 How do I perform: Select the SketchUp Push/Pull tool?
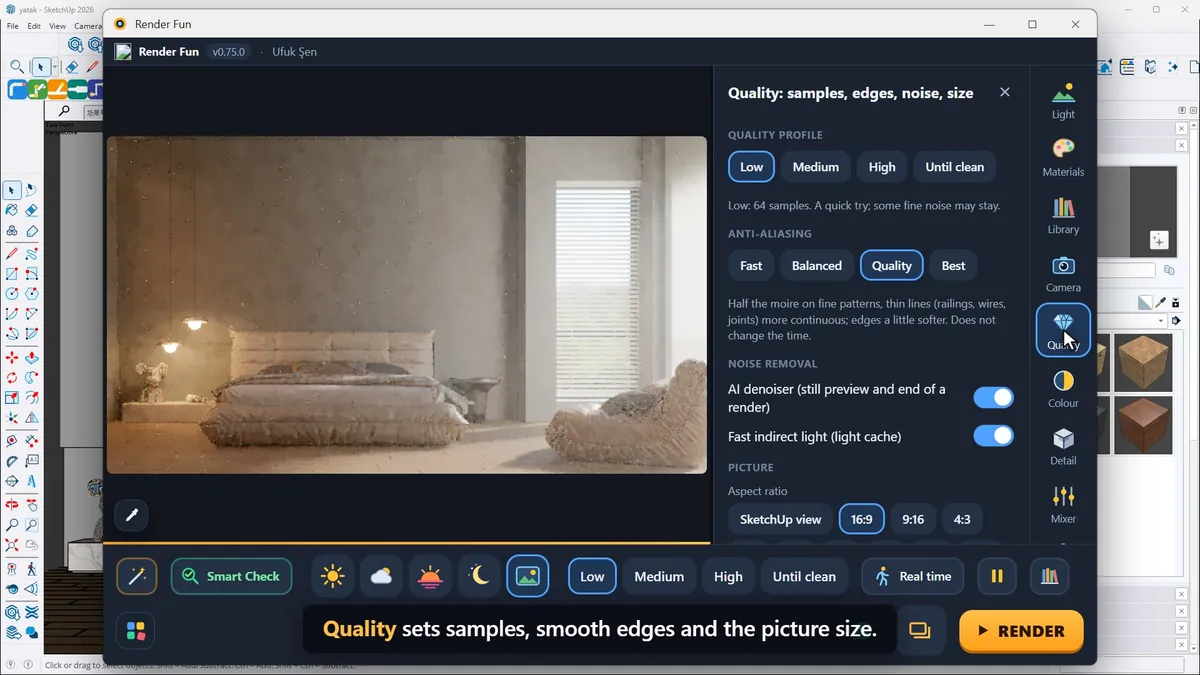coord(32,357)
